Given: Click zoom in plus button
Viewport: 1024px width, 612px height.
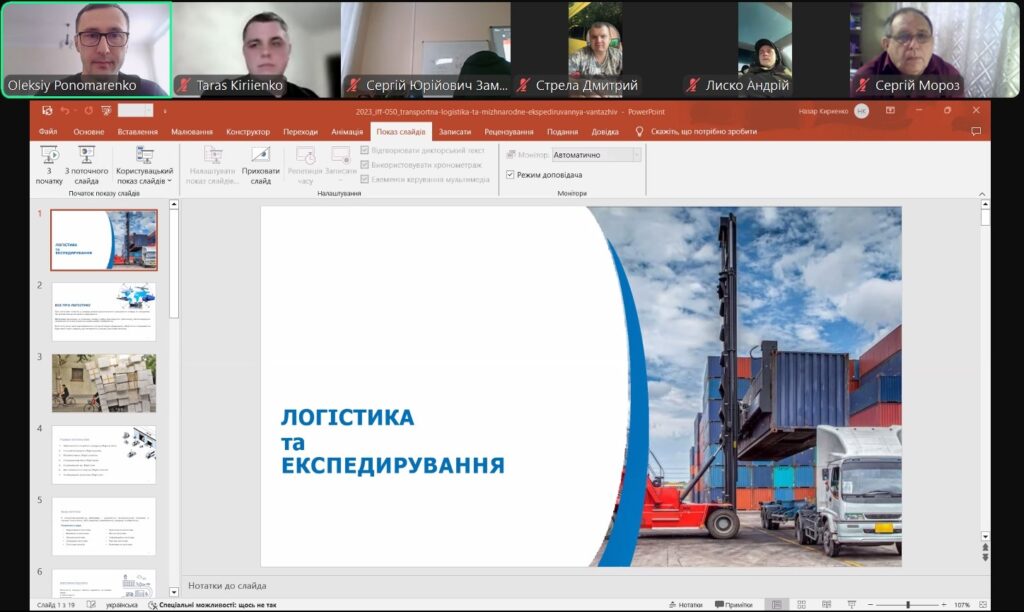Looking at the screenshot, I should pyautogui.click(x=944, y=605).
